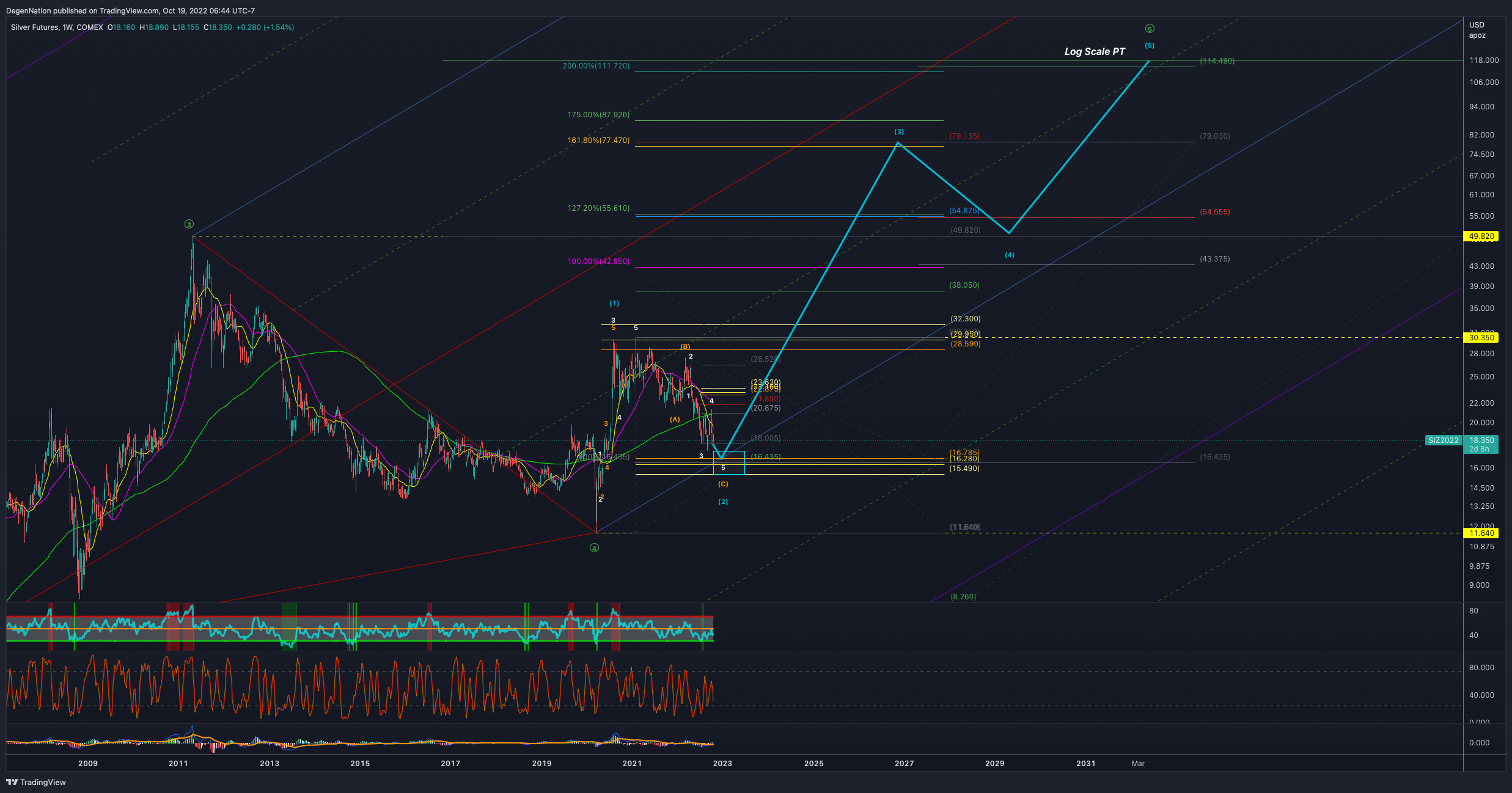This screenshot has height=793, width=1512.
Task: Click the circled 4 wave marker at the 2020 low
Action: (x=594, y=548)
